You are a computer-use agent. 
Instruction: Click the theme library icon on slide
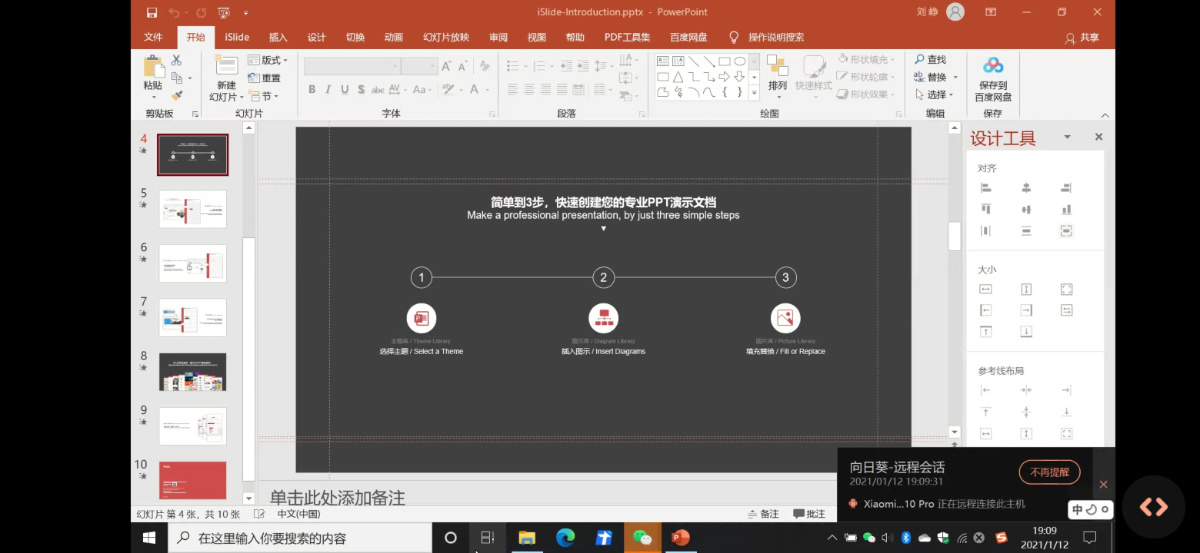[x=421, y=318]
